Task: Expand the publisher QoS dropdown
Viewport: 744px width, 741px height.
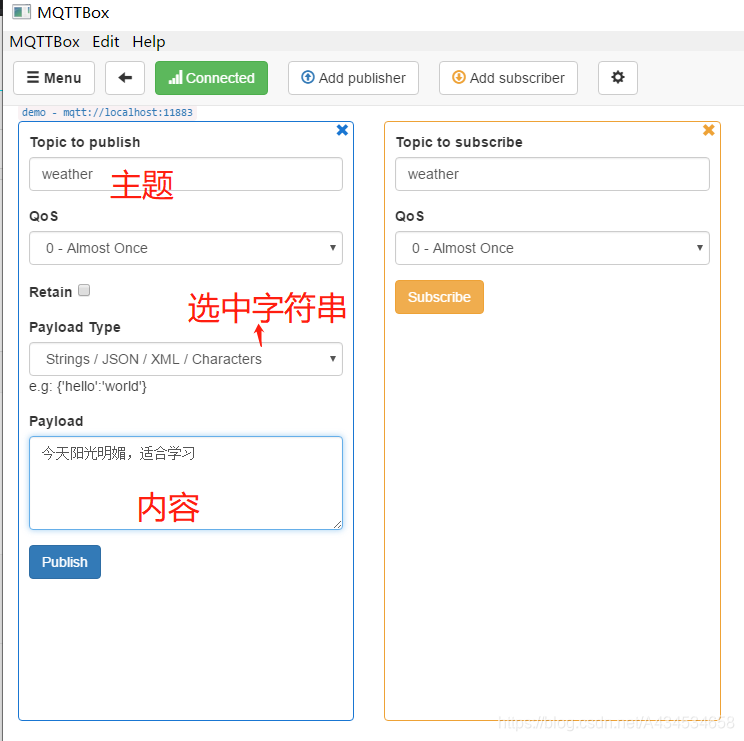Action: (x=186, y=248)
